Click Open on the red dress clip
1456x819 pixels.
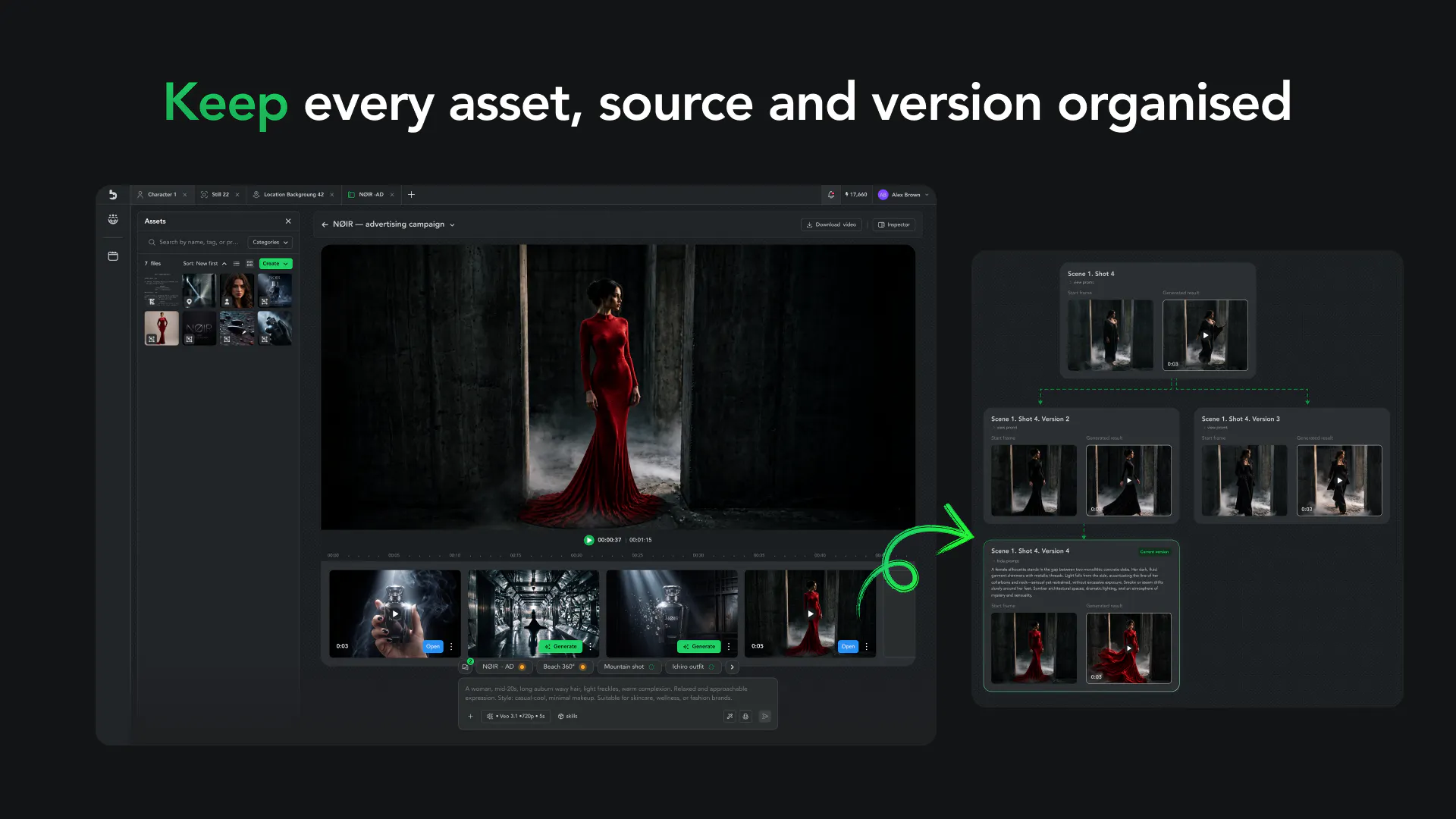click(848, 647)
